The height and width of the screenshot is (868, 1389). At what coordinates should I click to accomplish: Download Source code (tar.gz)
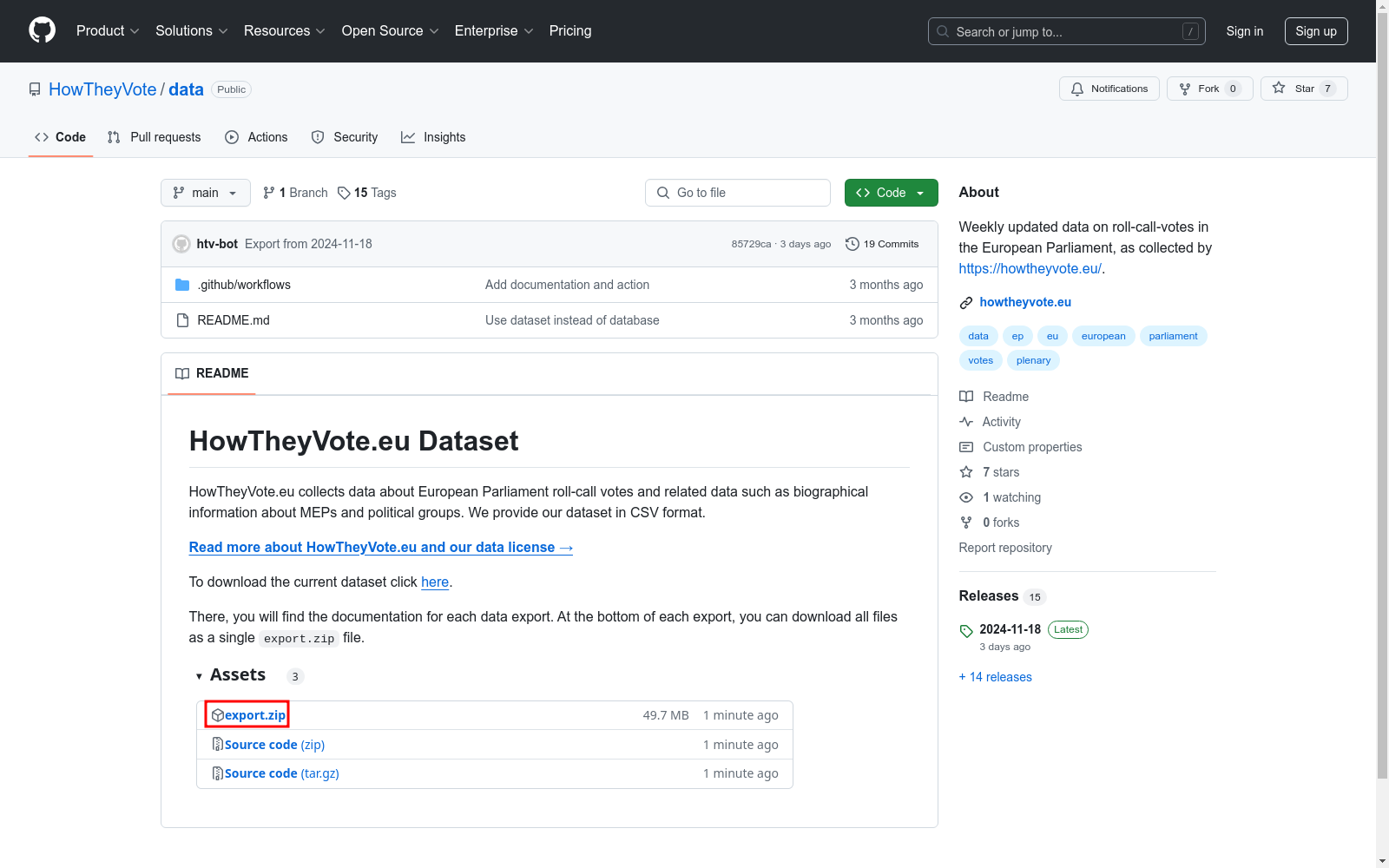tap(282, 773)
